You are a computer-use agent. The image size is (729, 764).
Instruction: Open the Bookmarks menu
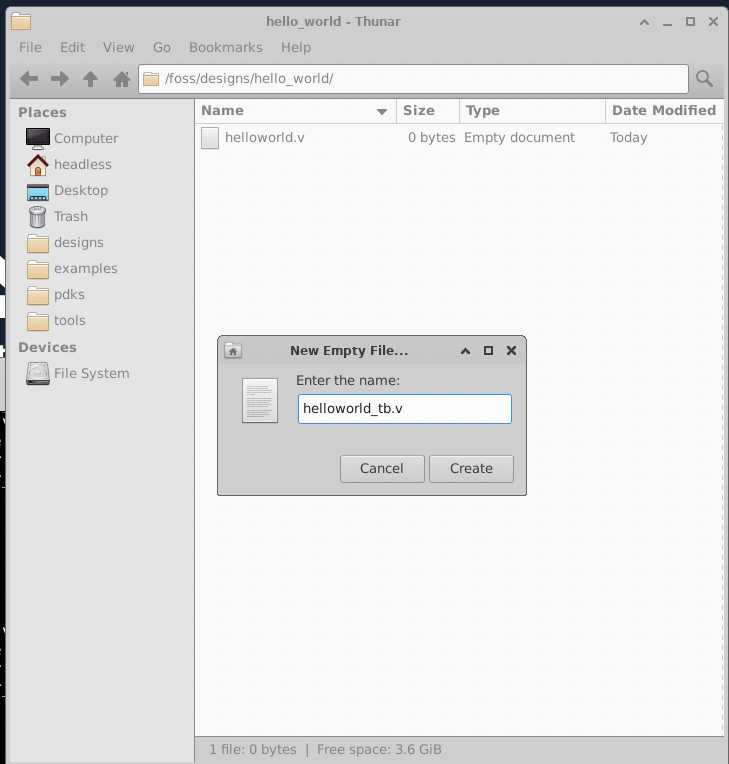pyautogui.click(x=225, y=47)
